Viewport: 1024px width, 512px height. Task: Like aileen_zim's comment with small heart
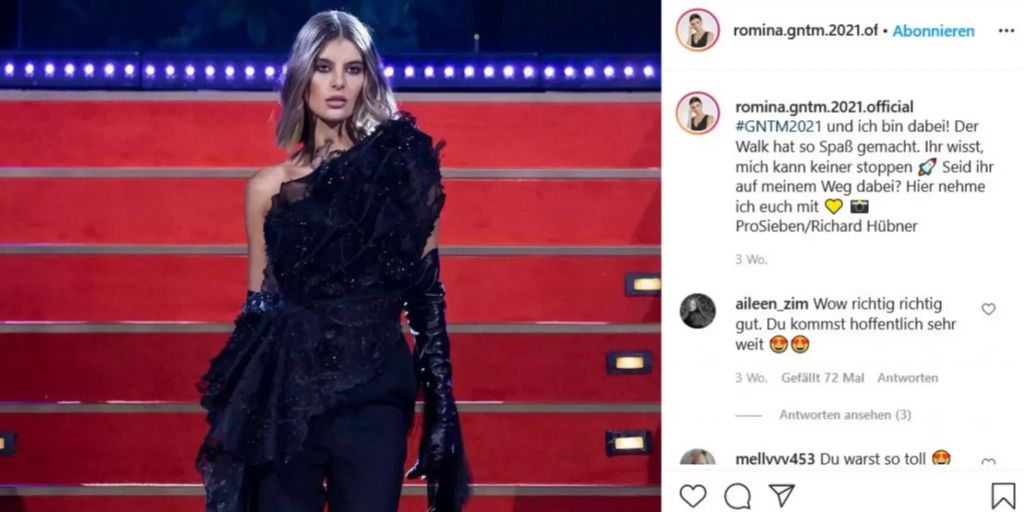tap(989, 309)
